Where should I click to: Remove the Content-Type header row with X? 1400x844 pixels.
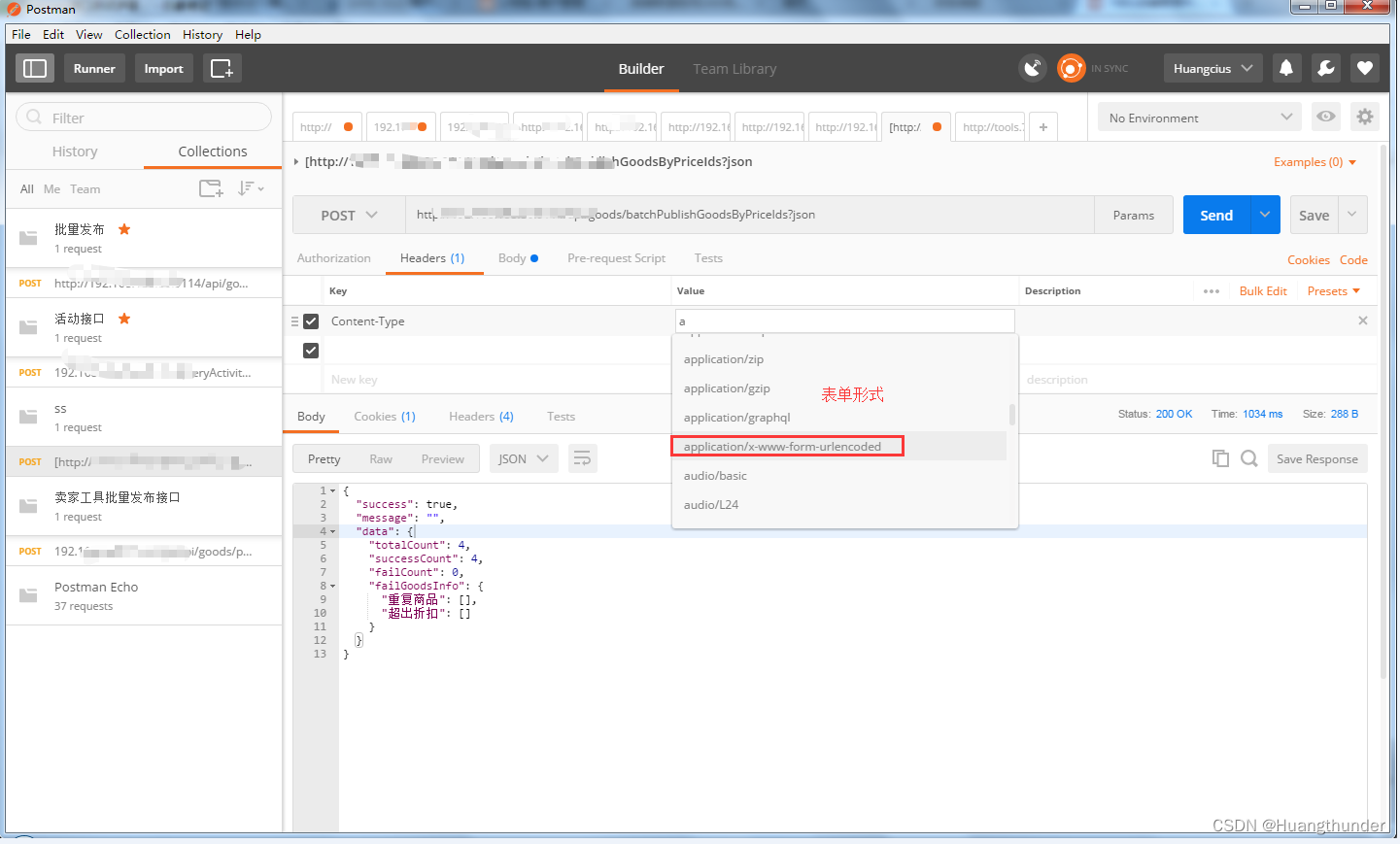click(x=1363, y=321)
